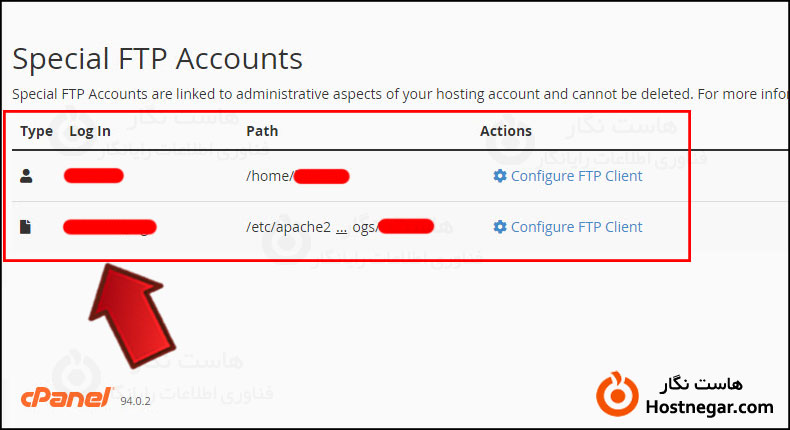Click gear icon in the /home/ row
Screen dimensions: 790x430
500,176
